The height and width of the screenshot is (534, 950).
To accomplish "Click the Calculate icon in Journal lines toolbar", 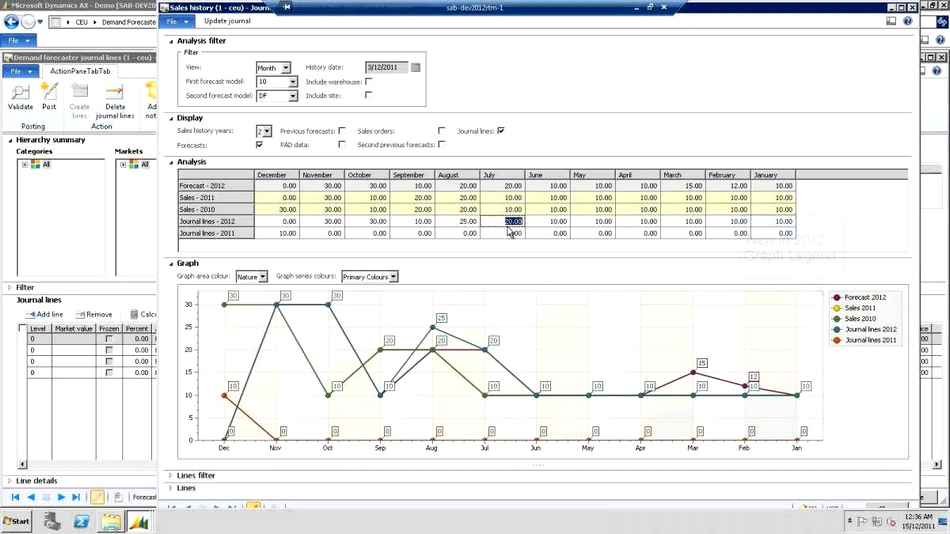I will [x=135, y=314].
